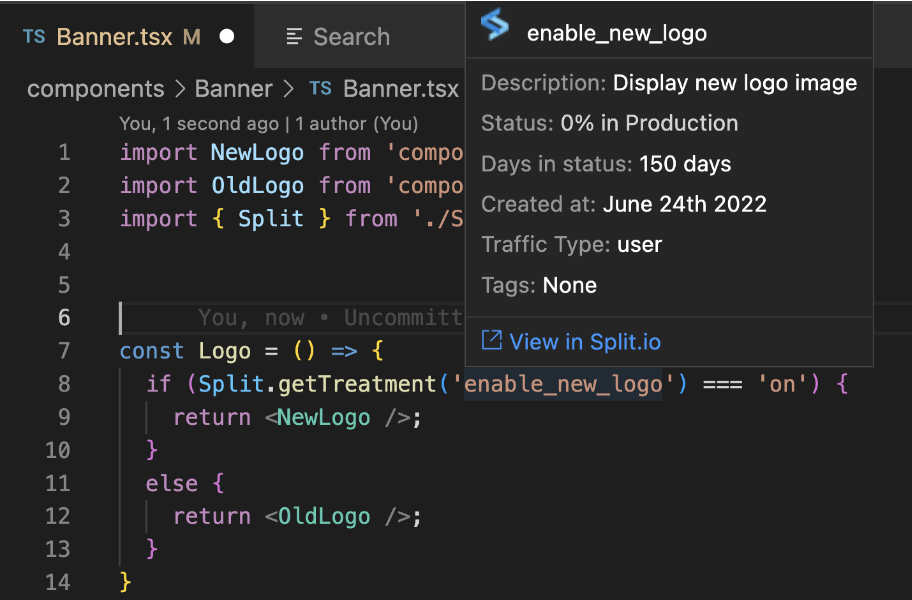Click the unsaved dot on the Banner.tsx tab
This screenshot has width=912, height=600.
(226, 37)
